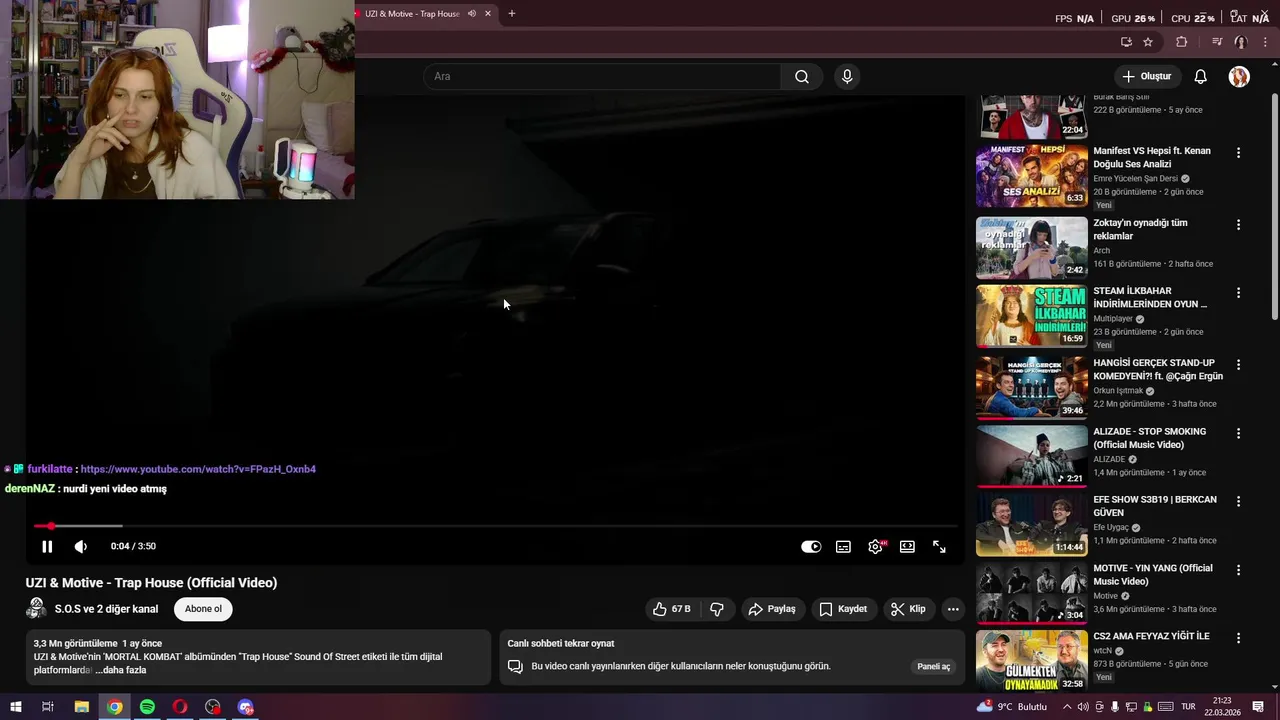The image size is (1280, 720).
Task: Toggle the autoplay switch in player
Action: click(811, 547)
